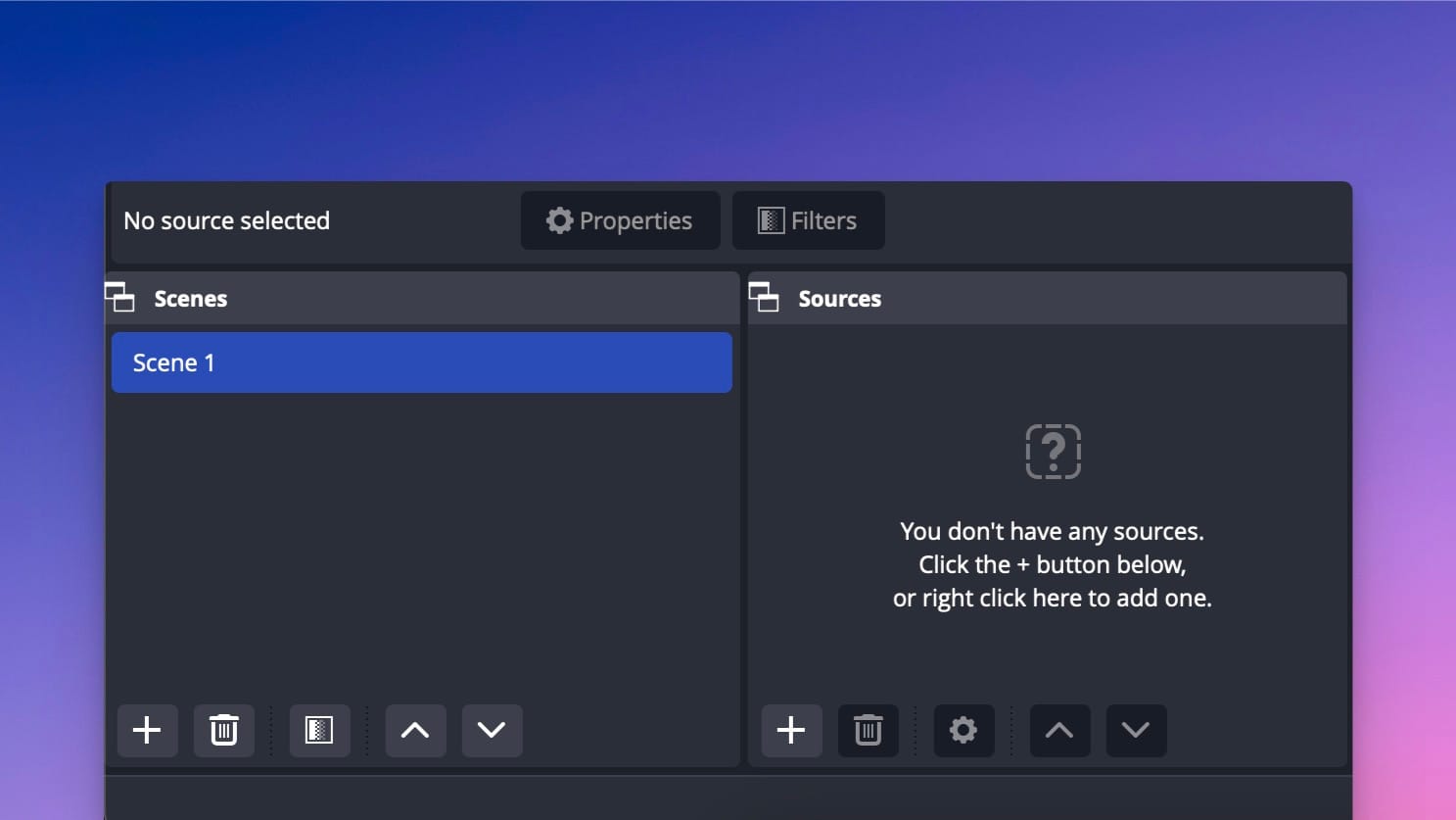Open the Filters dialog
Image resolution: width=1456 pixels, height=820 pixels.
point(808,220)
